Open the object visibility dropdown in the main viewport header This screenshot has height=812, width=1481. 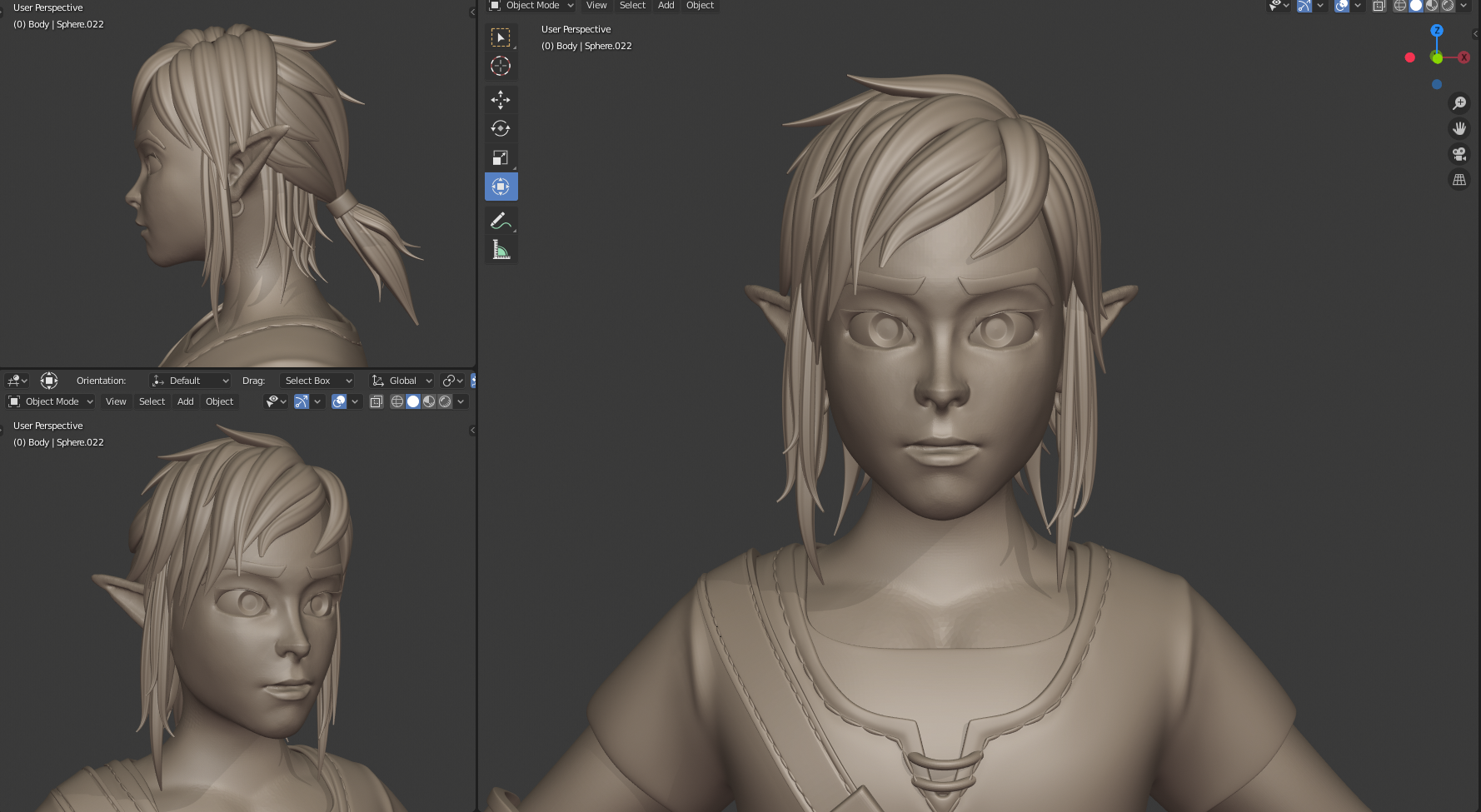coord(1279,6)
